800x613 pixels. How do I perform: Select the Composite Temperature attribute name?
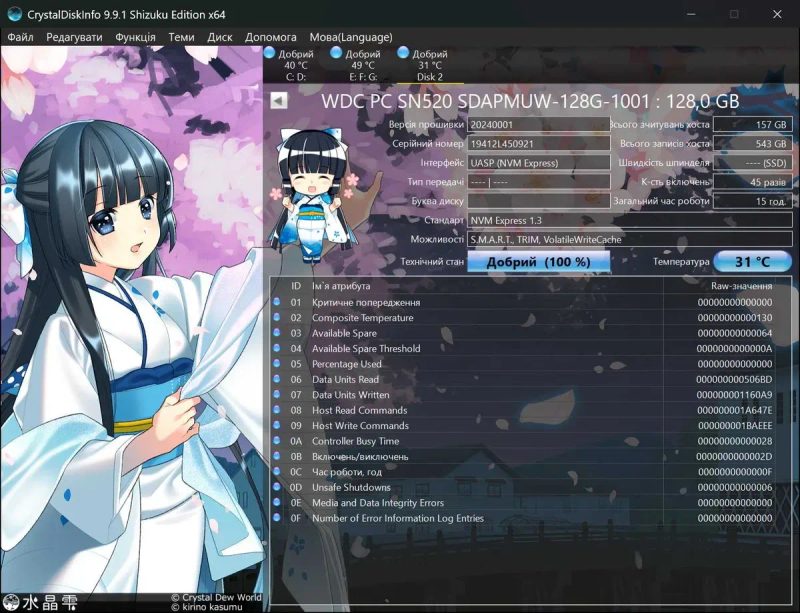[363, 318]
